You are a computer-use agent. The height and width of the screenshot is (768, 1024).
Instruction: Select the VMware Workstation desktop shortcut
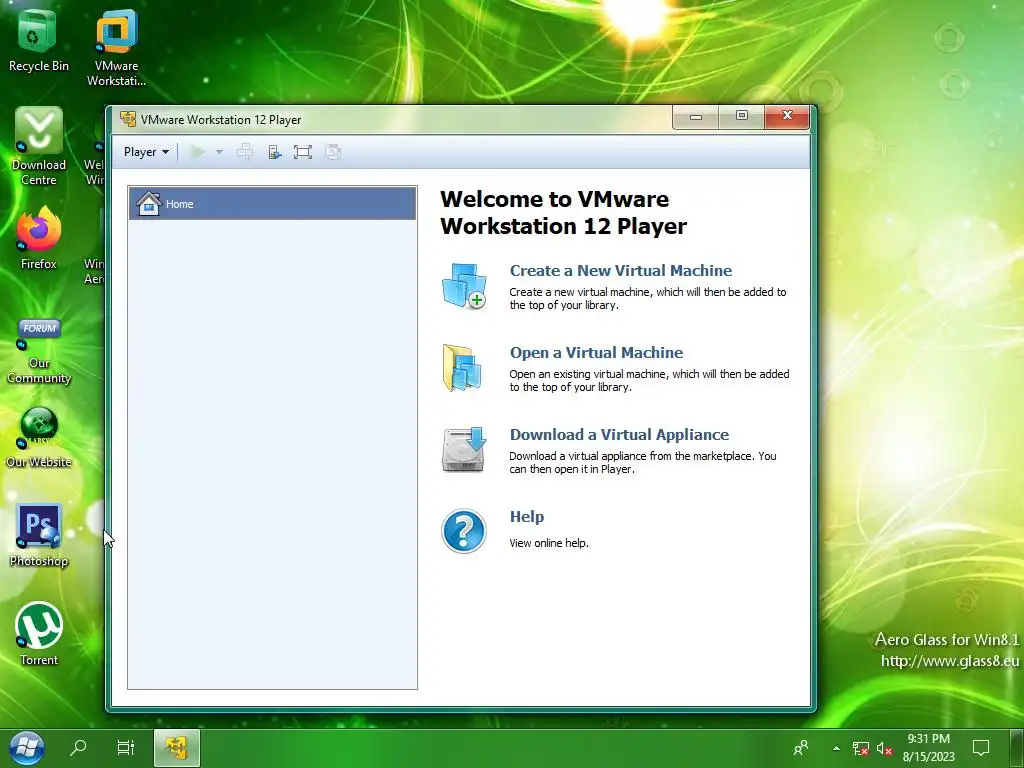(116, 48)
